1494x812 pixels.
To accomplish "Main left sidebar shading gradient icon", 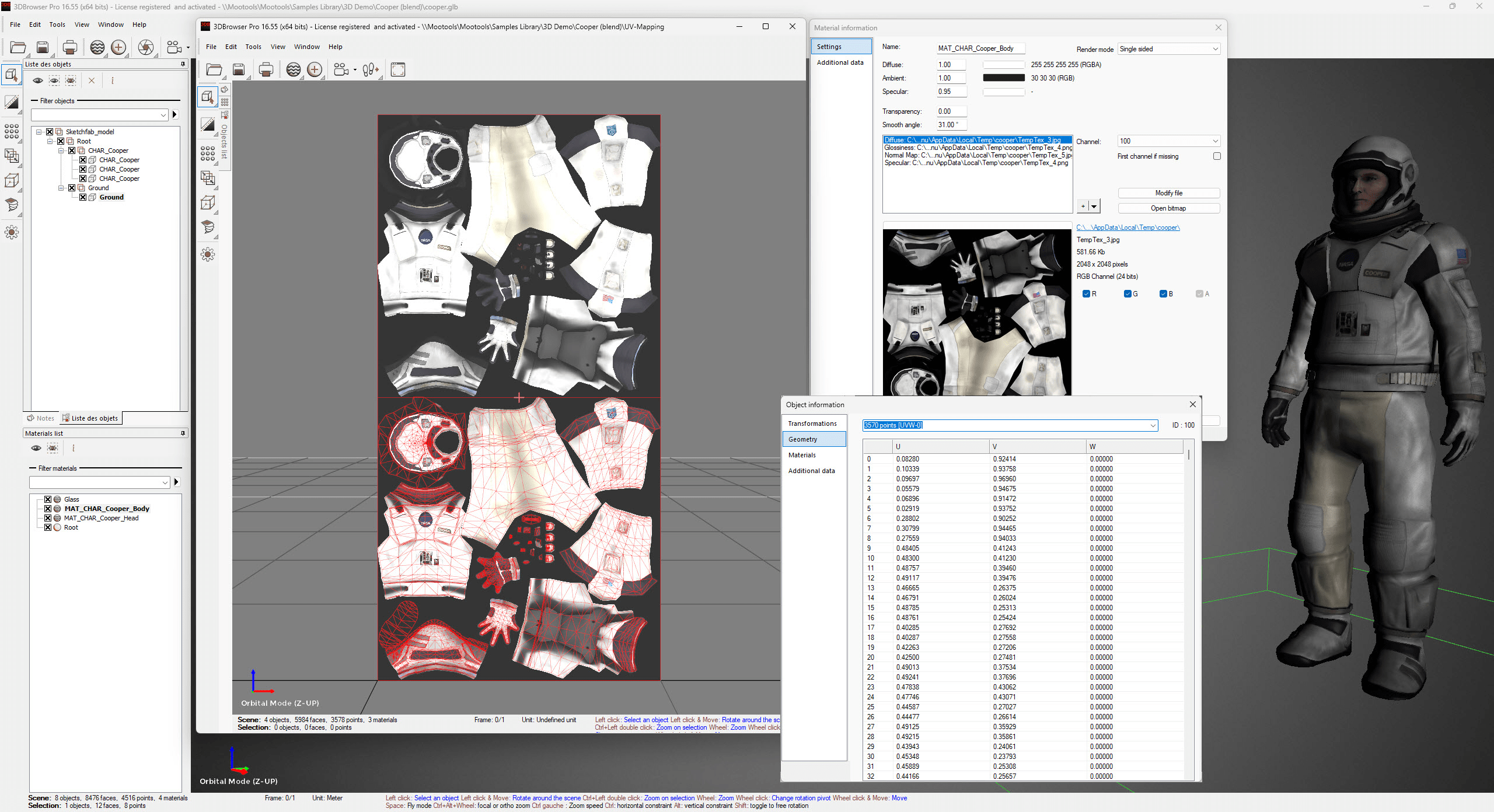I will pos(12,103).
